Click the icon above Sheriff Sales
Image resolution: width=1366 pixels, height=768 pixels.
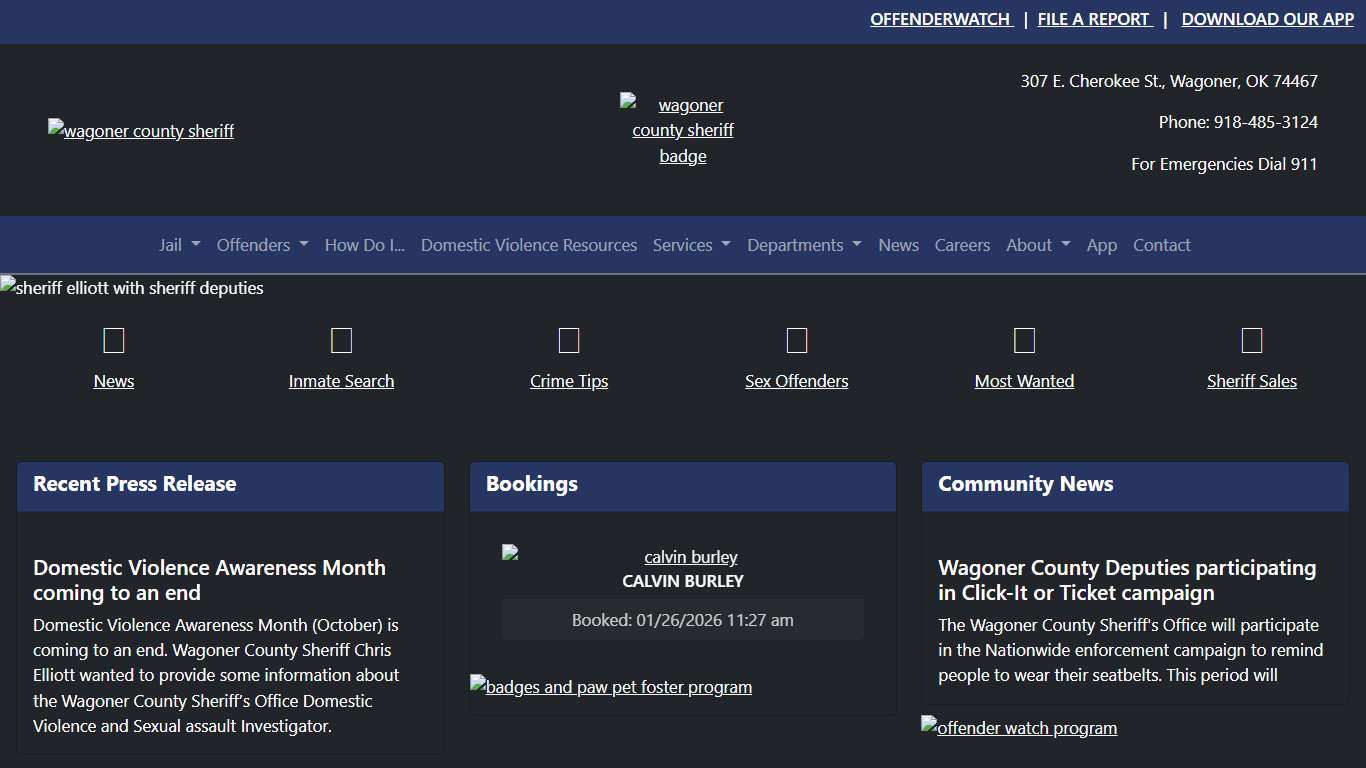tap(1252, 341)
